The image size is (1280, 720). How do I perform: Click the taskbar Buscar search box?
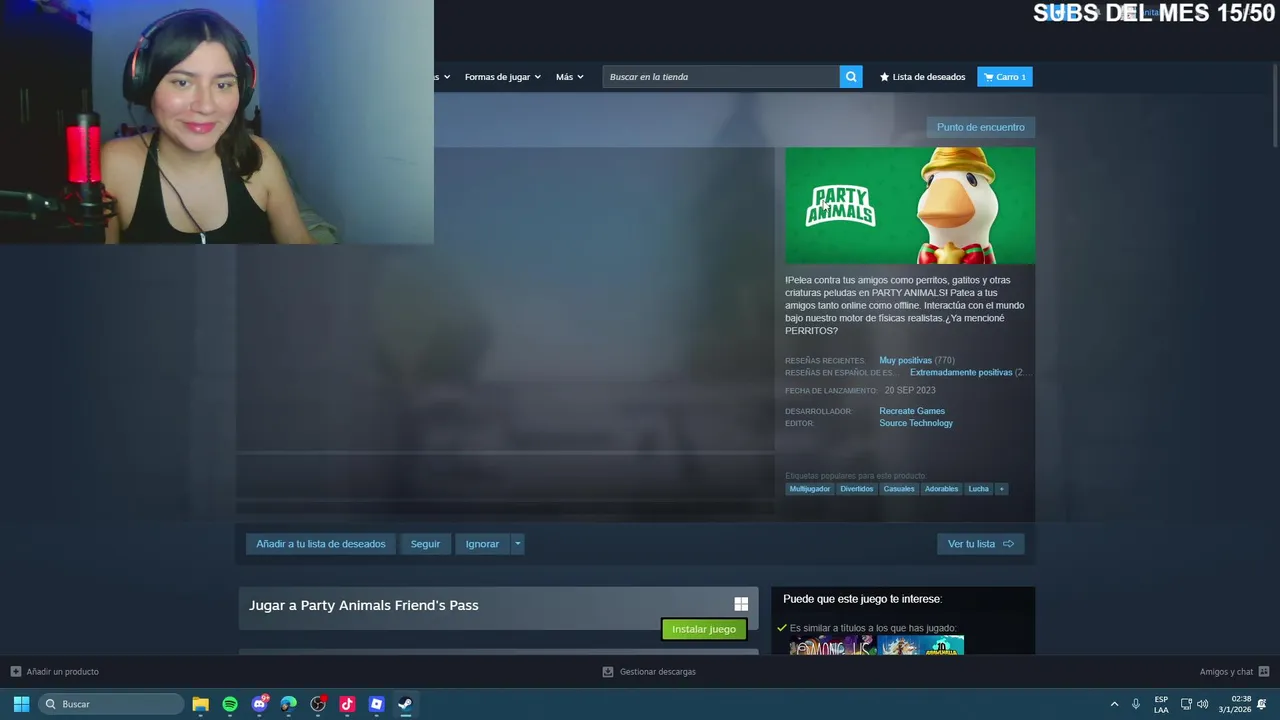[111, 704]
